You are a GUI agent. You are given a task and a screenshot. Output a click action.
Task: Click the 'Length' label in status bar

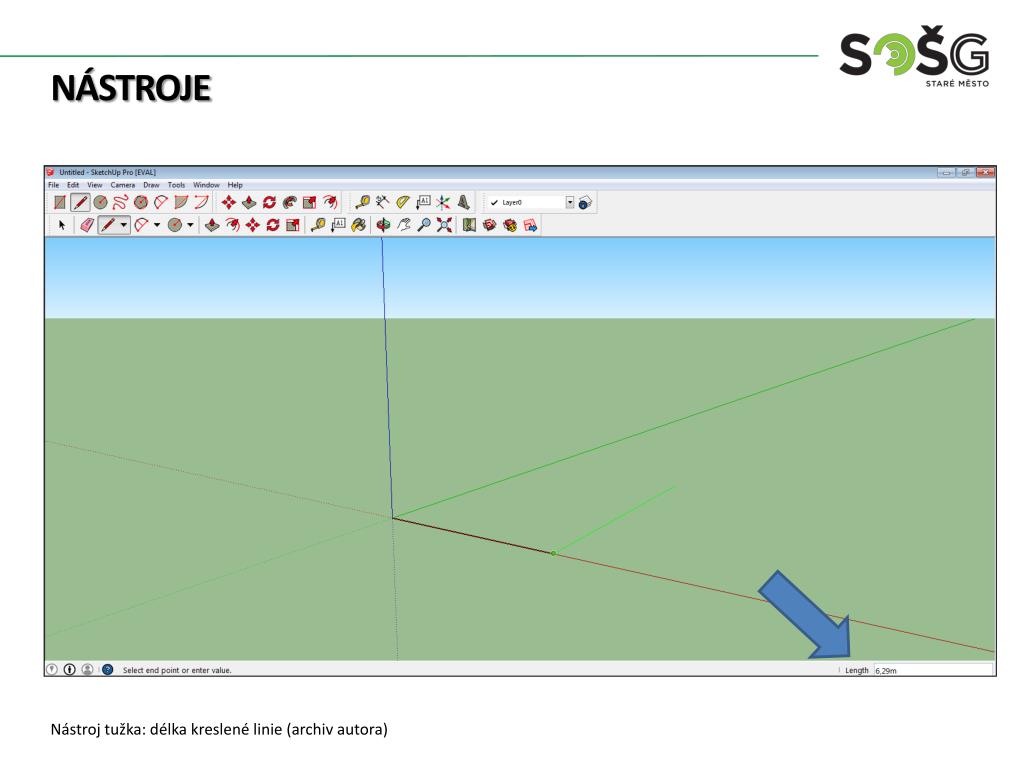857,670
